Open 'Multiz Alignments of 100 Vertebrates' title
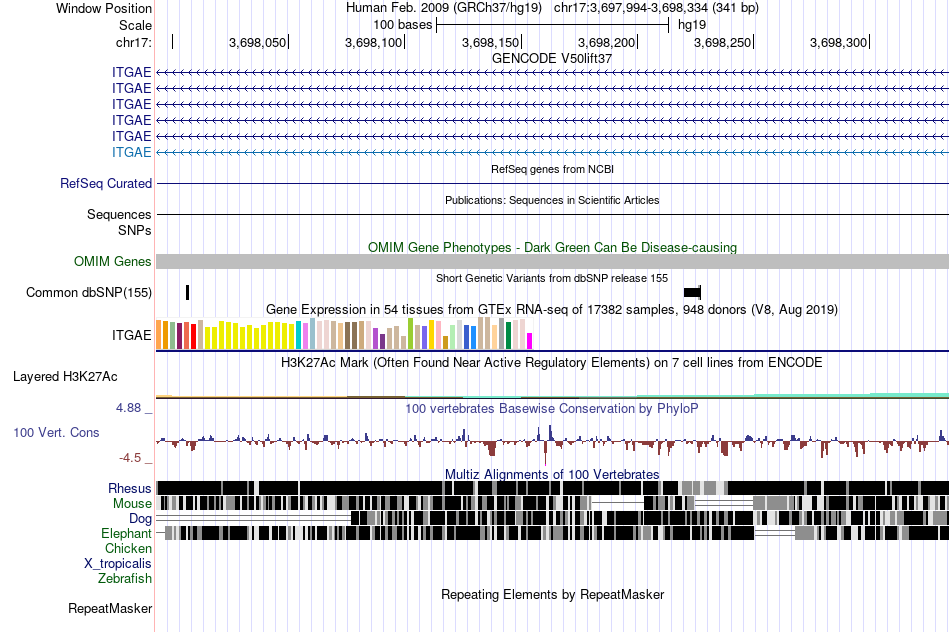Image resolution: width=950 pixels, height=632 pixels. coord(552,474)
